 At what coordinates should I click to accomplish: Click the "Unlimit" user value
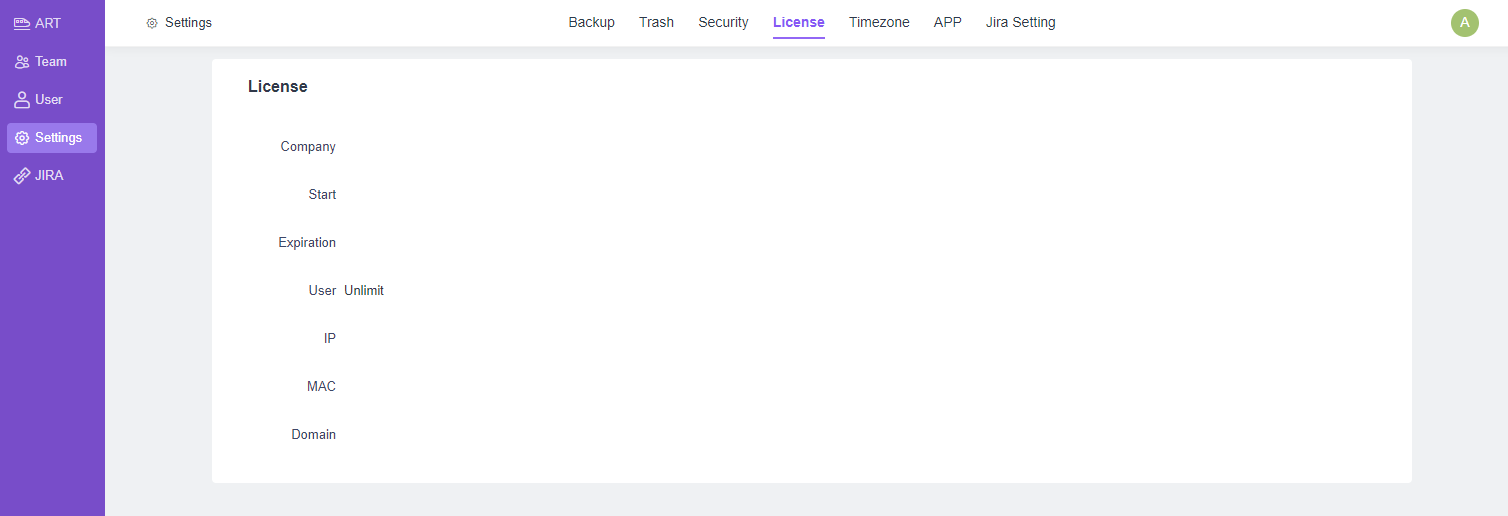(x=364, y=291)
